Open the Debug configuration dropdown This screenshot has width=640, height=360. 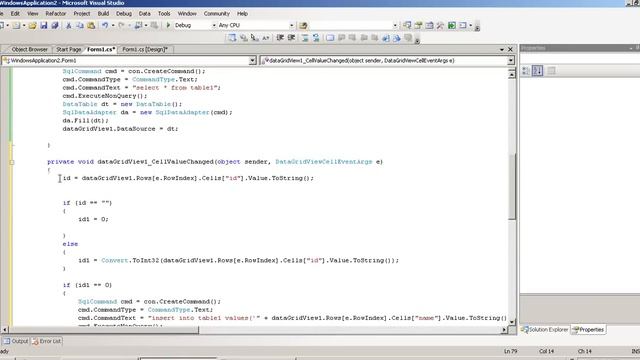[x=214, y=25]
